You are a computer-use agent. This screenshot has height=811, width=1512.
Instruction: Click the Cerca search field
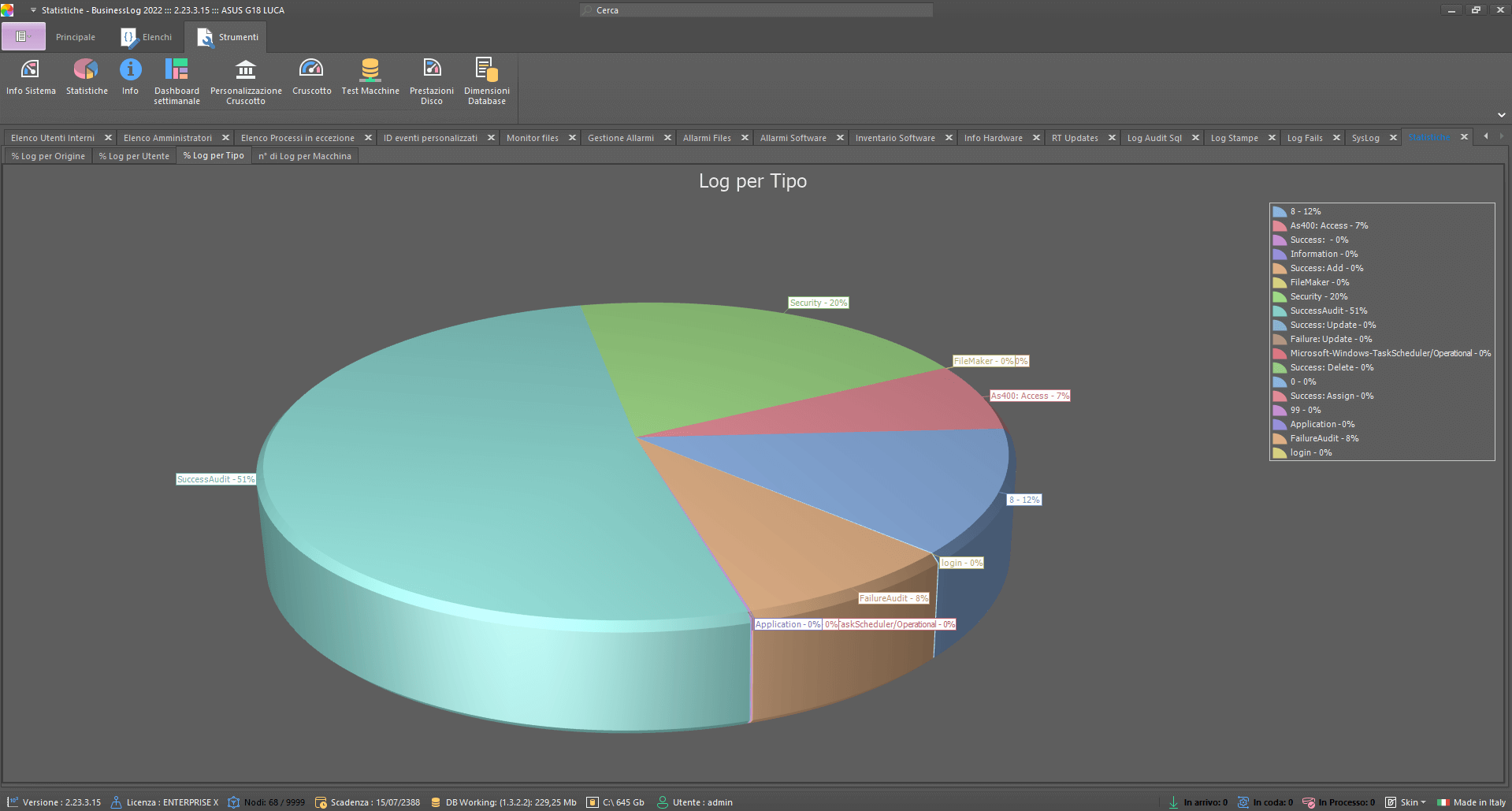click(x=756, y=10)
